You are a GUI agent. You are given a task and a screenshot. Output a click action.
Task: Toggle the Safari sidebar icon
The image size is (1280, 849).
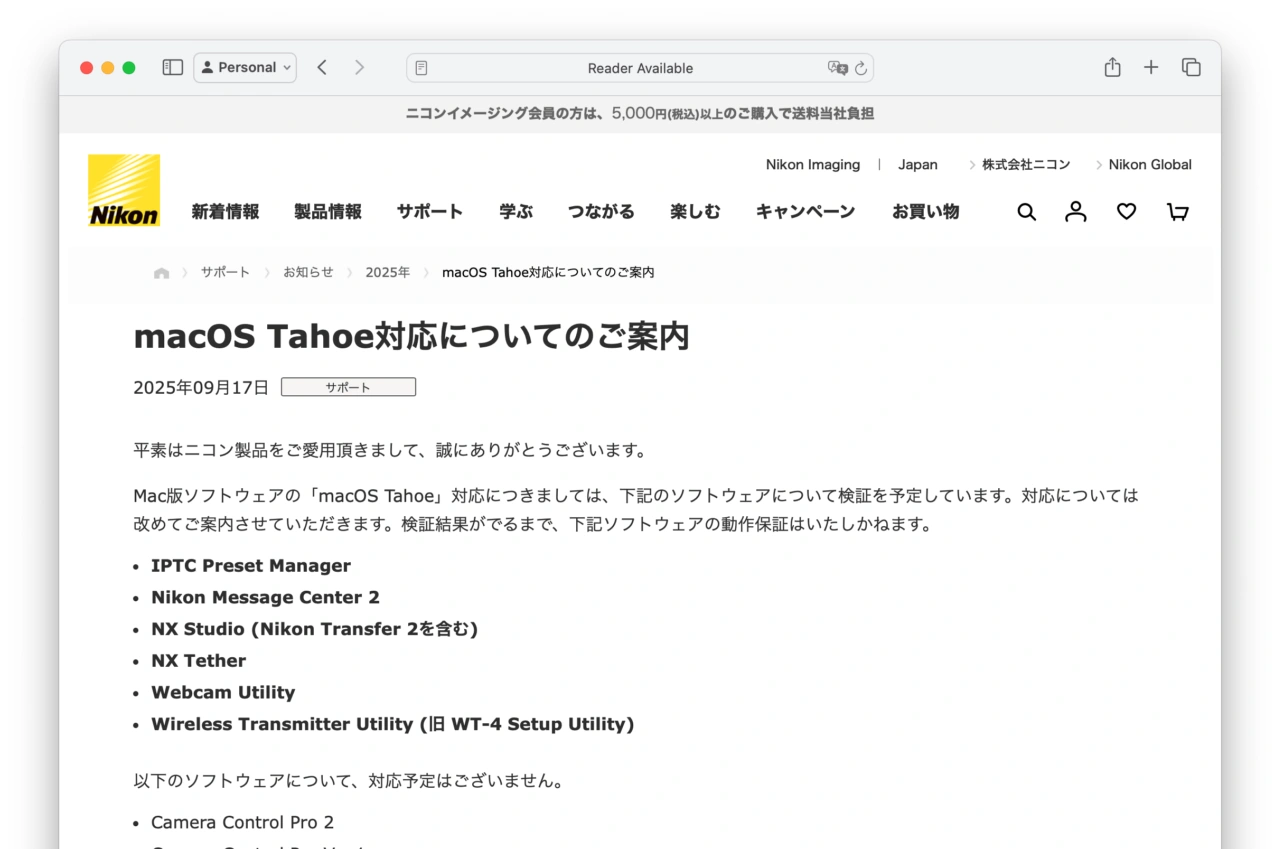coord(172,67)
